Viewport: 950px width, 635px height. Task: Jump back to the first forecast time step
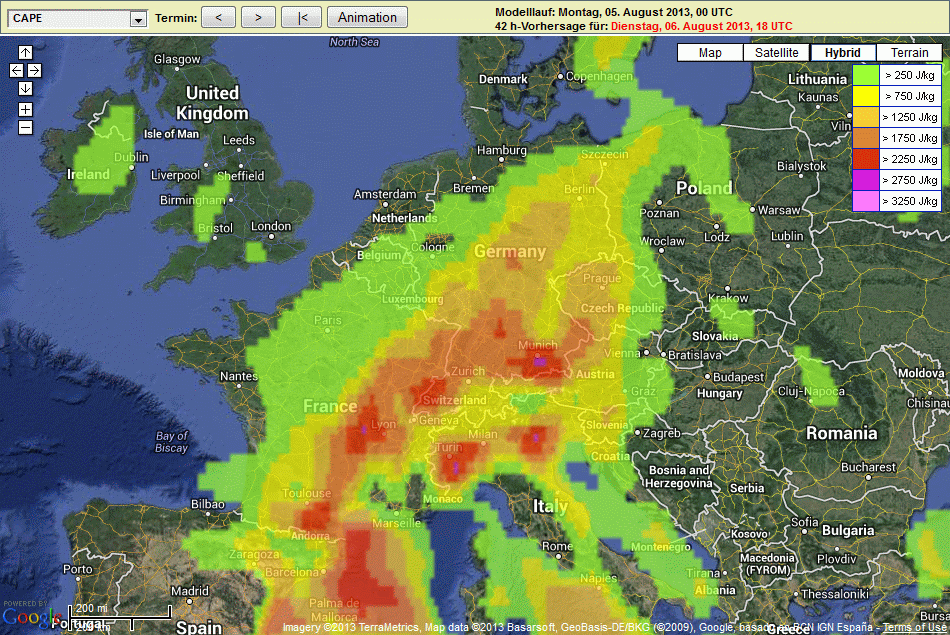[301, 17]
